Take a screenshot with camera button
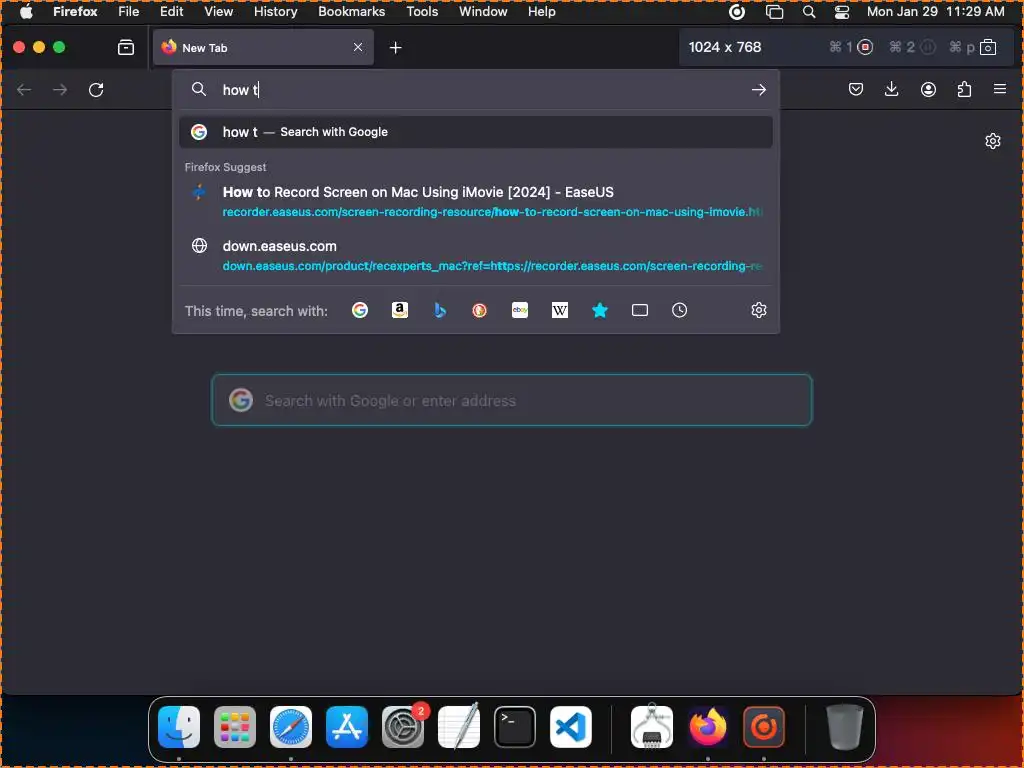Image resolution: width=1024 pixels, height=768 pixels. pos(988,47)
